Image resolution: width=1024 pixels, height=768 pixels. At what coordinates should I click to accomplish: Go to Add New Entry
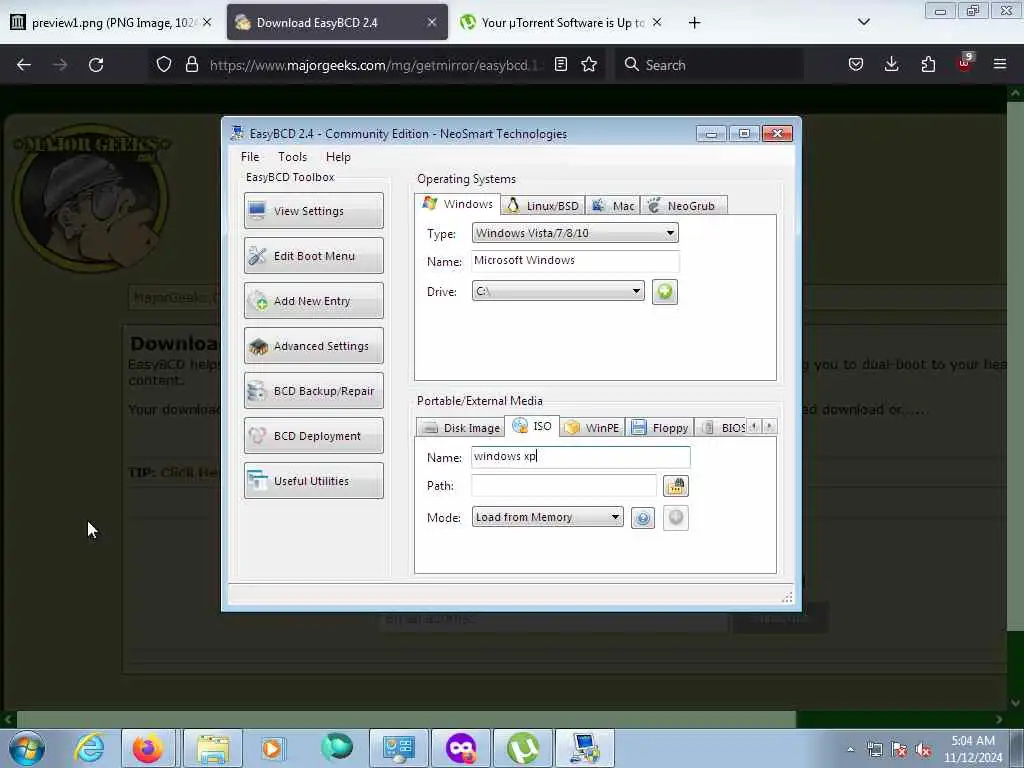coord(313,301)
